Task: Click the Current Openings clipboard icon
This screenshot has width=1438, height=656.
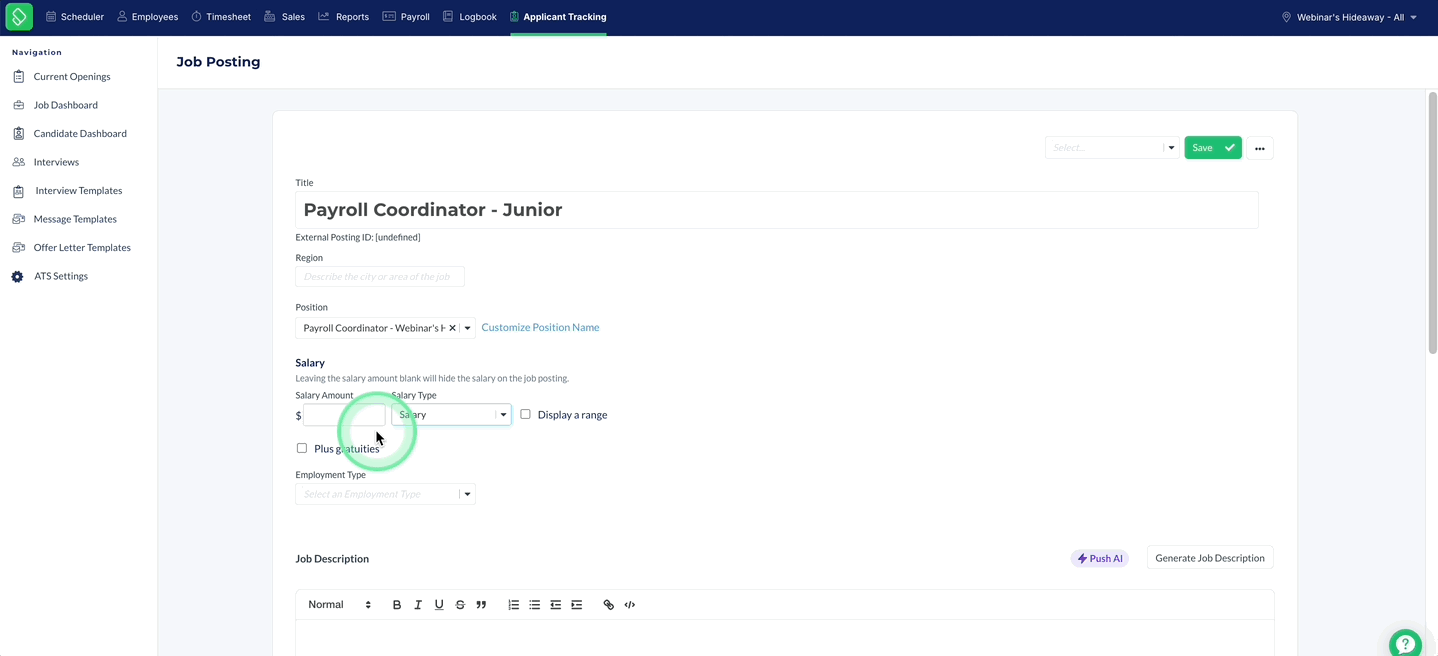Action: 18,76
